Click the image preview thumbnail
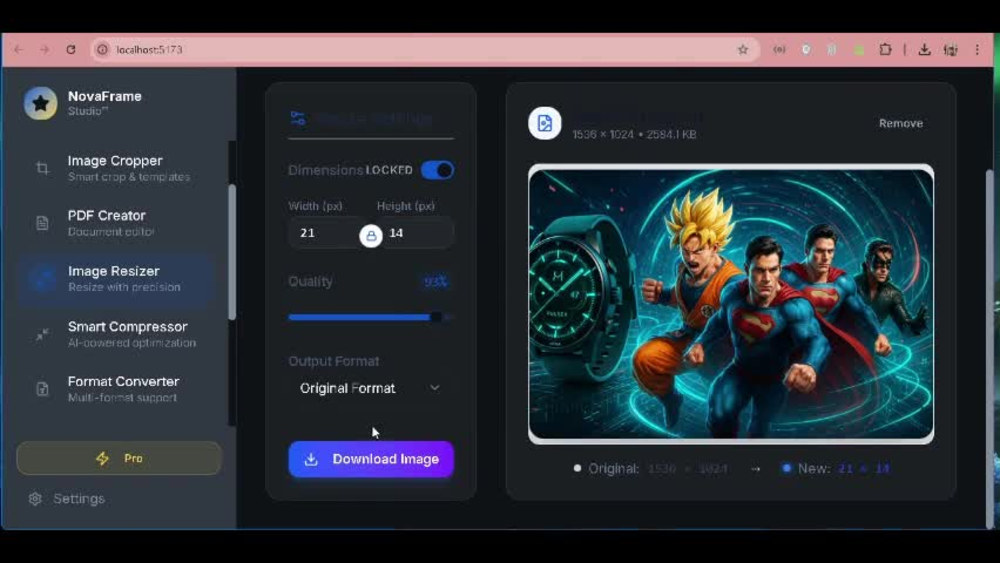1000x563 pixels. pyautogui.click(x=731, y=304)
